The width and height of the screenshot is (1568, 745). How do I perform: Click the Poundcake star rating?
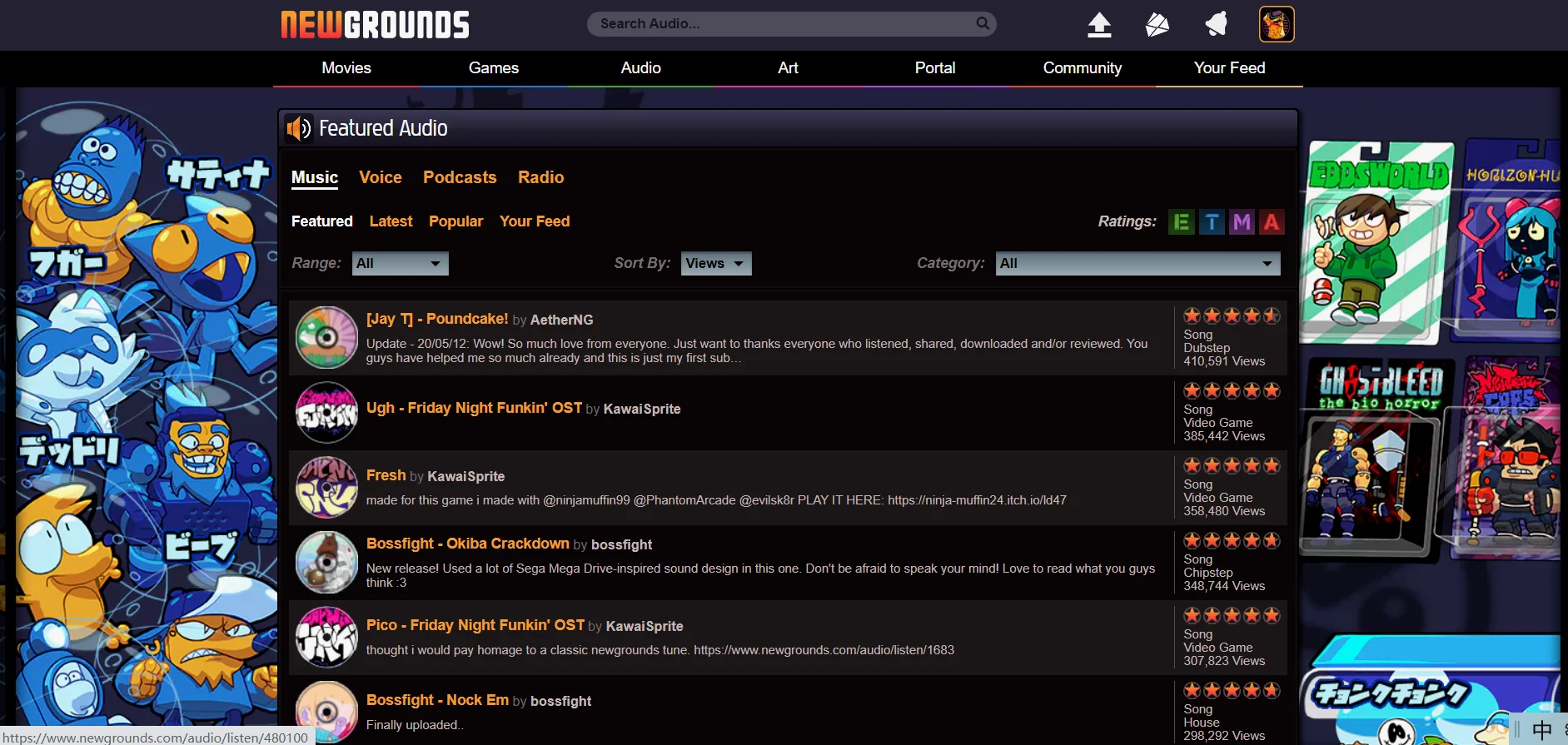click(1232, 315)
